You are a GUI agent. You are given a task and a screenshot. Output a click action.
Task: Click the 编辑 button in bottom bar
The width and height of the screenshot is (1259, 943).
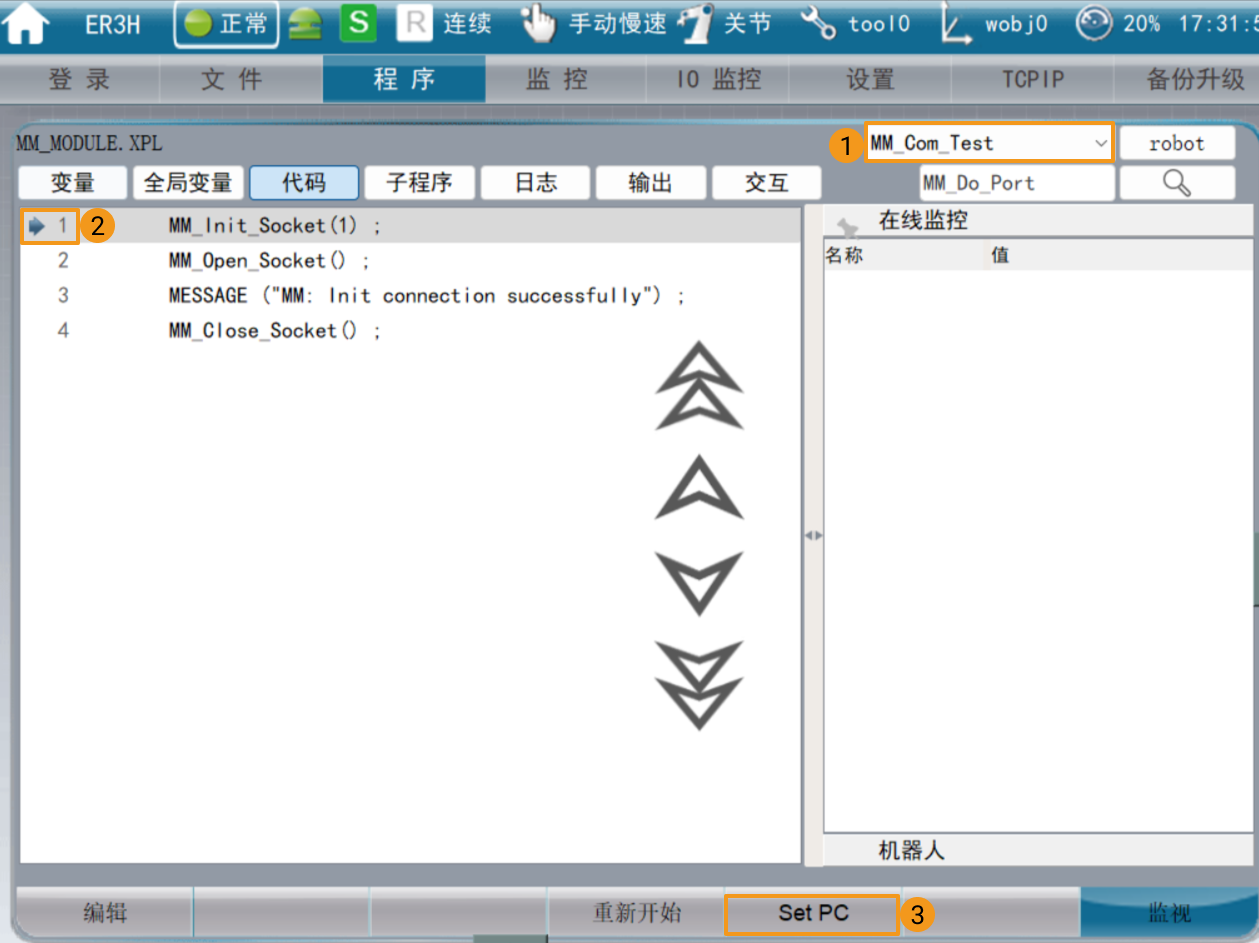(x=105, y=912)
